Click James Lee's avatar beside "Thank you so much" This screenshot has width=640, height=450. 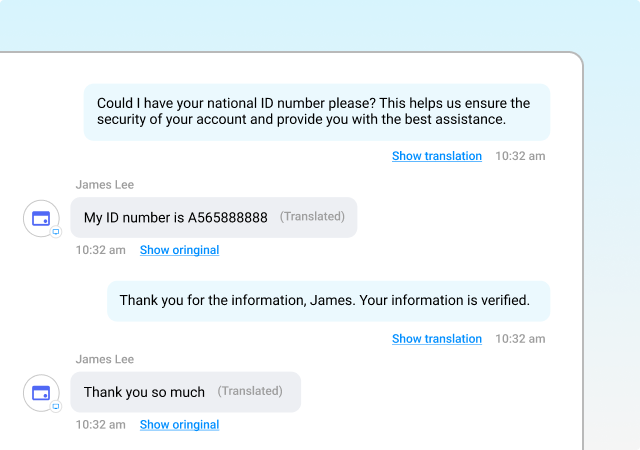tap(41, 393)
